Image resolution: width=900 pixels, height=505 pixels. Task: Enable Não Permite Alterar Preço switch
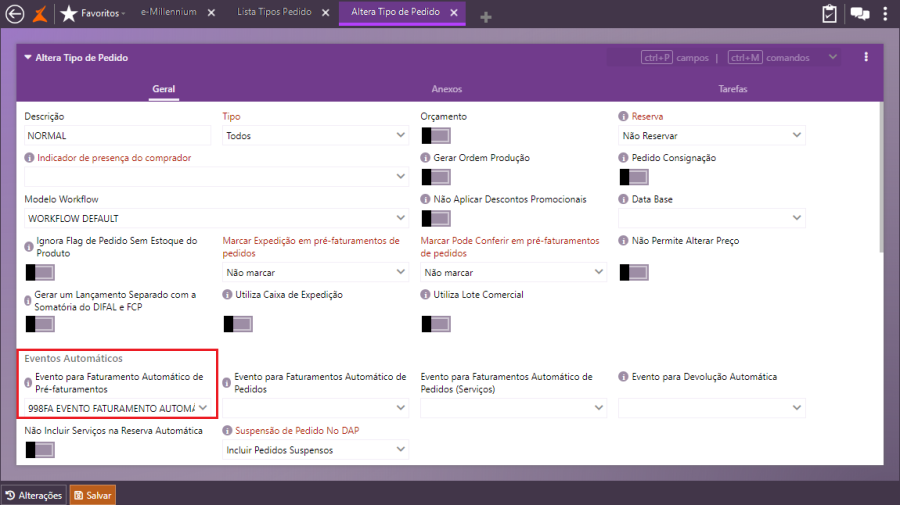(x=634, y=272)
